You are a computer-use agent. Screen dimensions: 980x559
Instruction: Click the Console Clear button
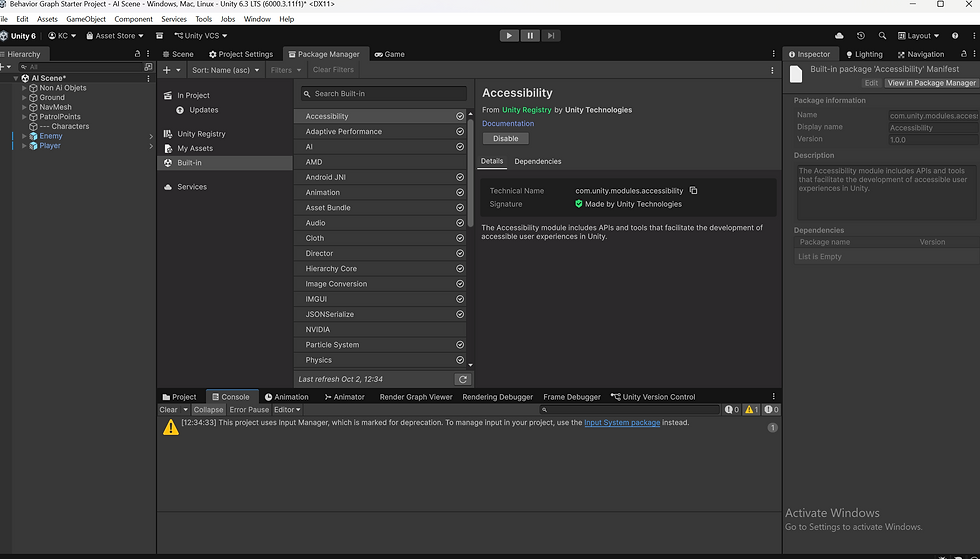[x=169, y=410]
